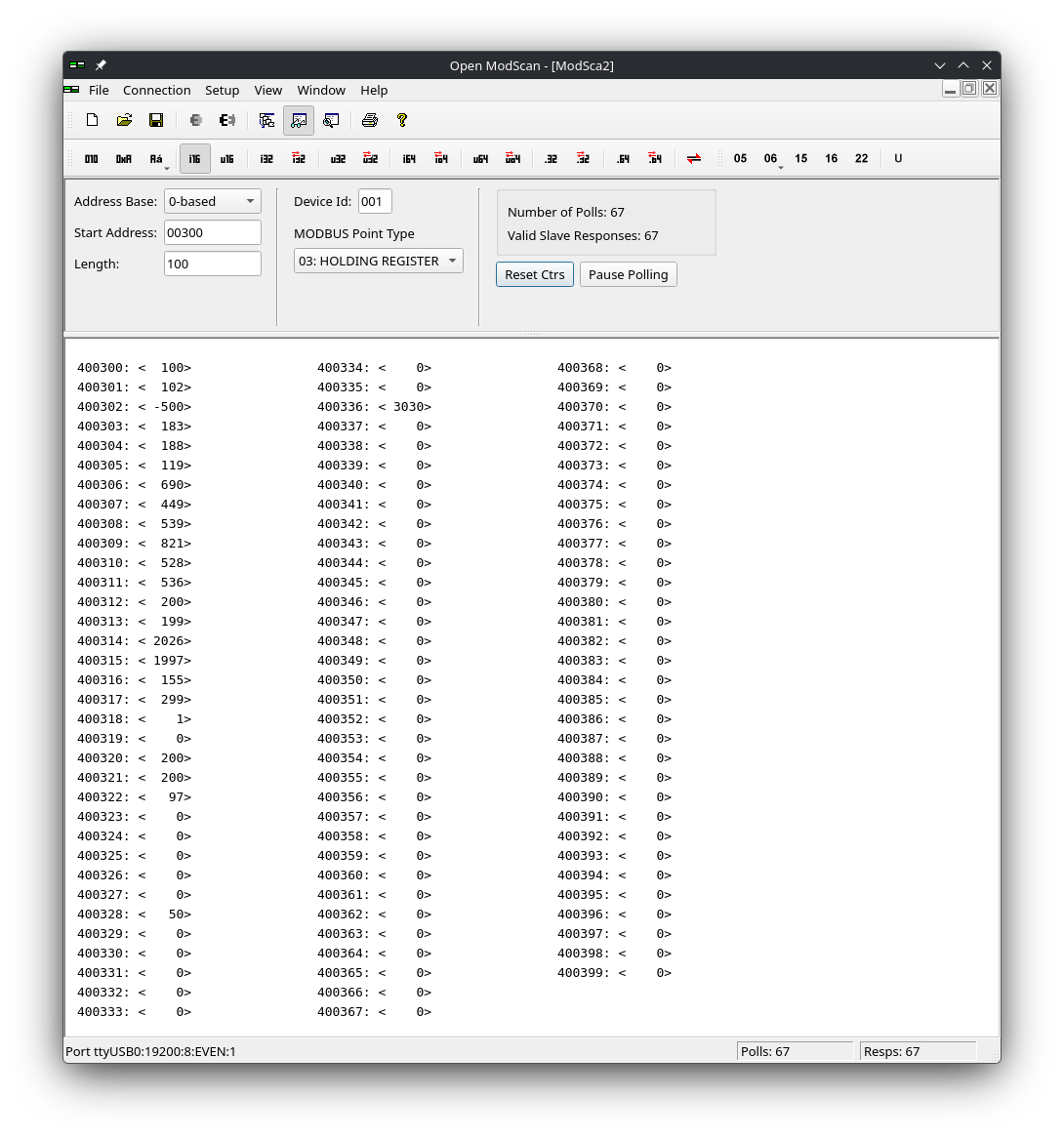
Task: Open the Address Base dropdown
Action: (212, 201)
